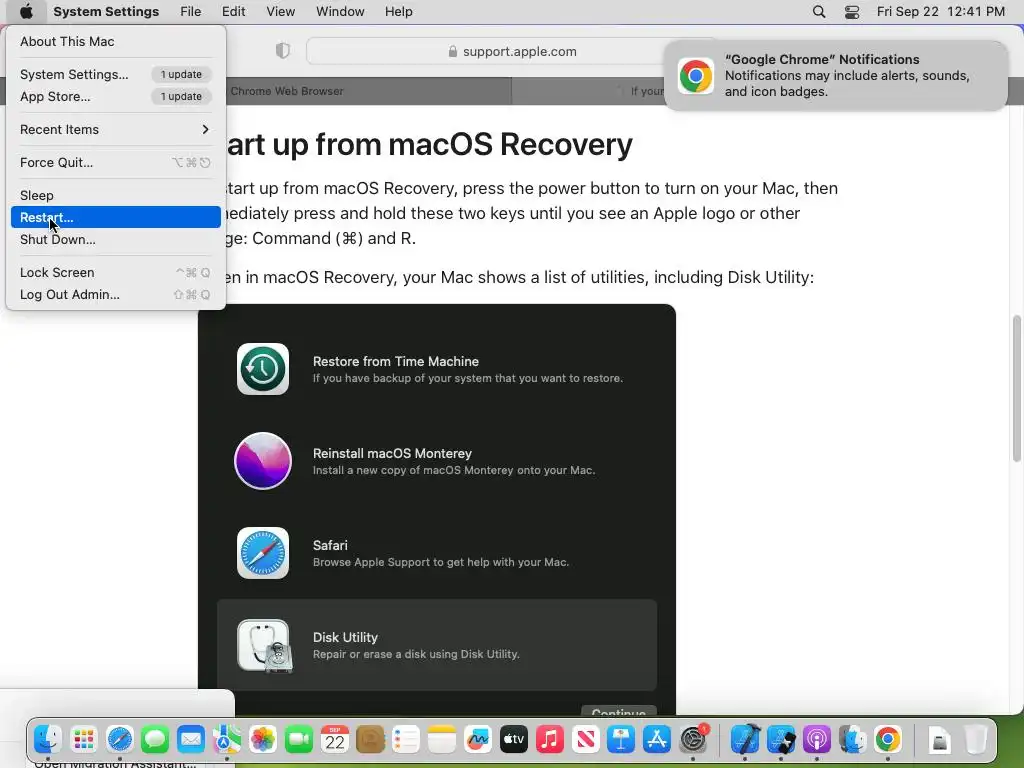Open Calendar showing 22 in Dock
Image resolution: width=1024 pixels, height=768 pixels.
coord(334,739)
